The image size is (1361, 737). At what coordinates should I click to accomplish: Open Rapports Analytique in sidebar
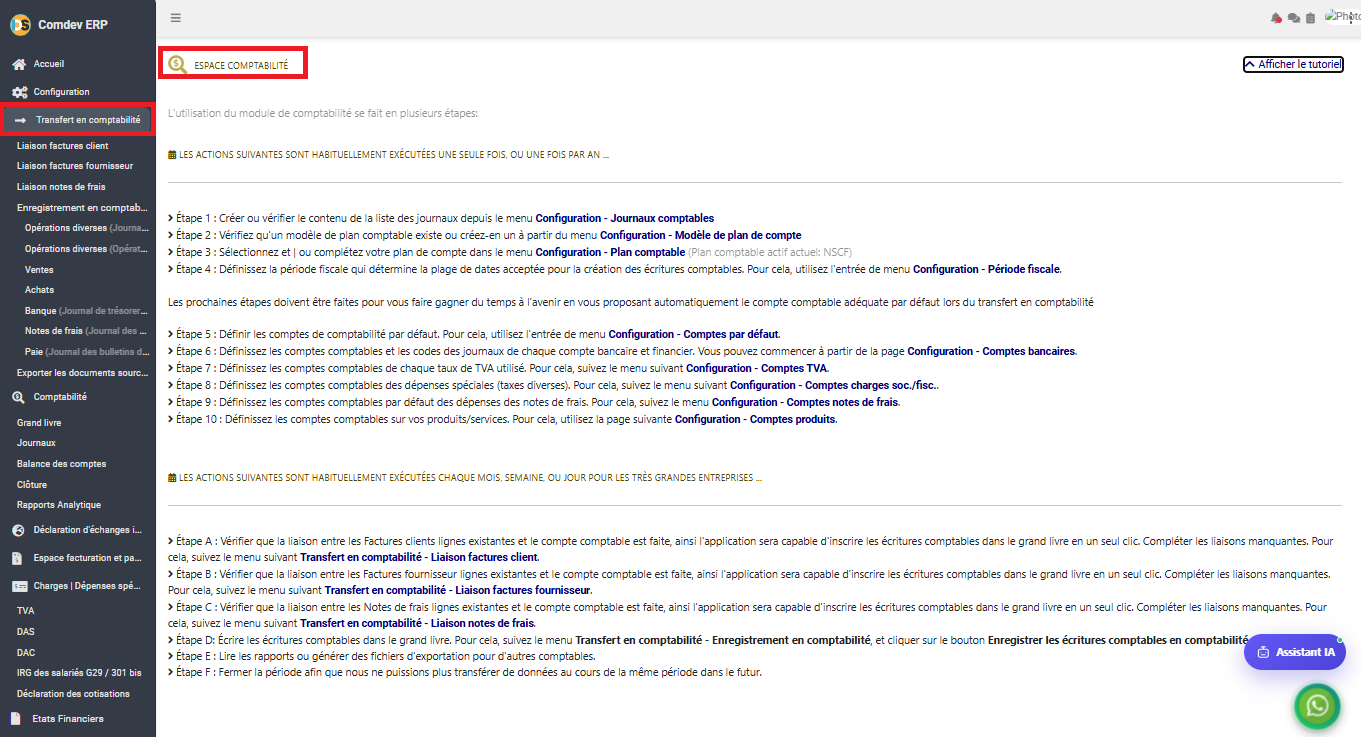tap(59, 505)
